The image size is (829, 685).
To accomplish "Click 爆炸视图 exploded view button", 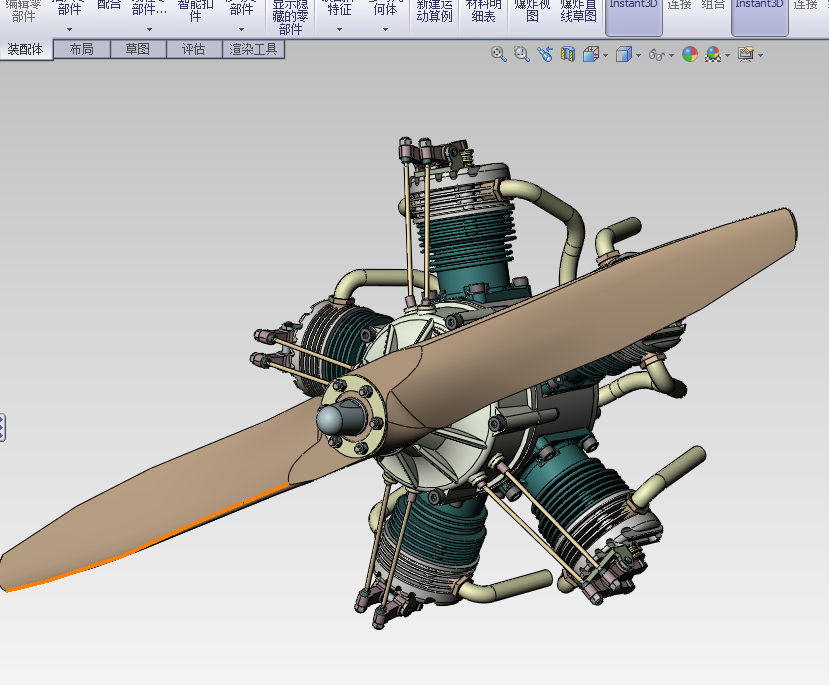I will click(x=532, y=11).
